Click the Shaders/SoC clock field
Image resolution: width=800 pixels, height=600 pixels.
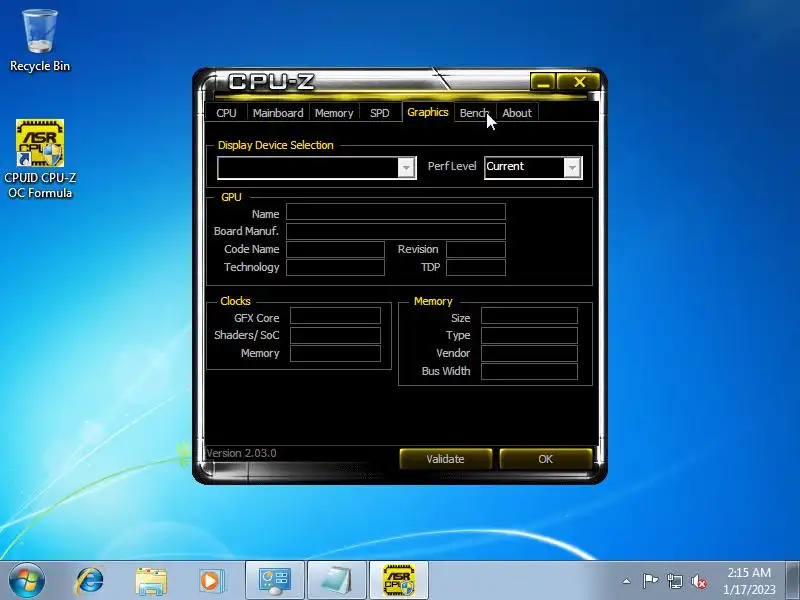coord(335,335)
